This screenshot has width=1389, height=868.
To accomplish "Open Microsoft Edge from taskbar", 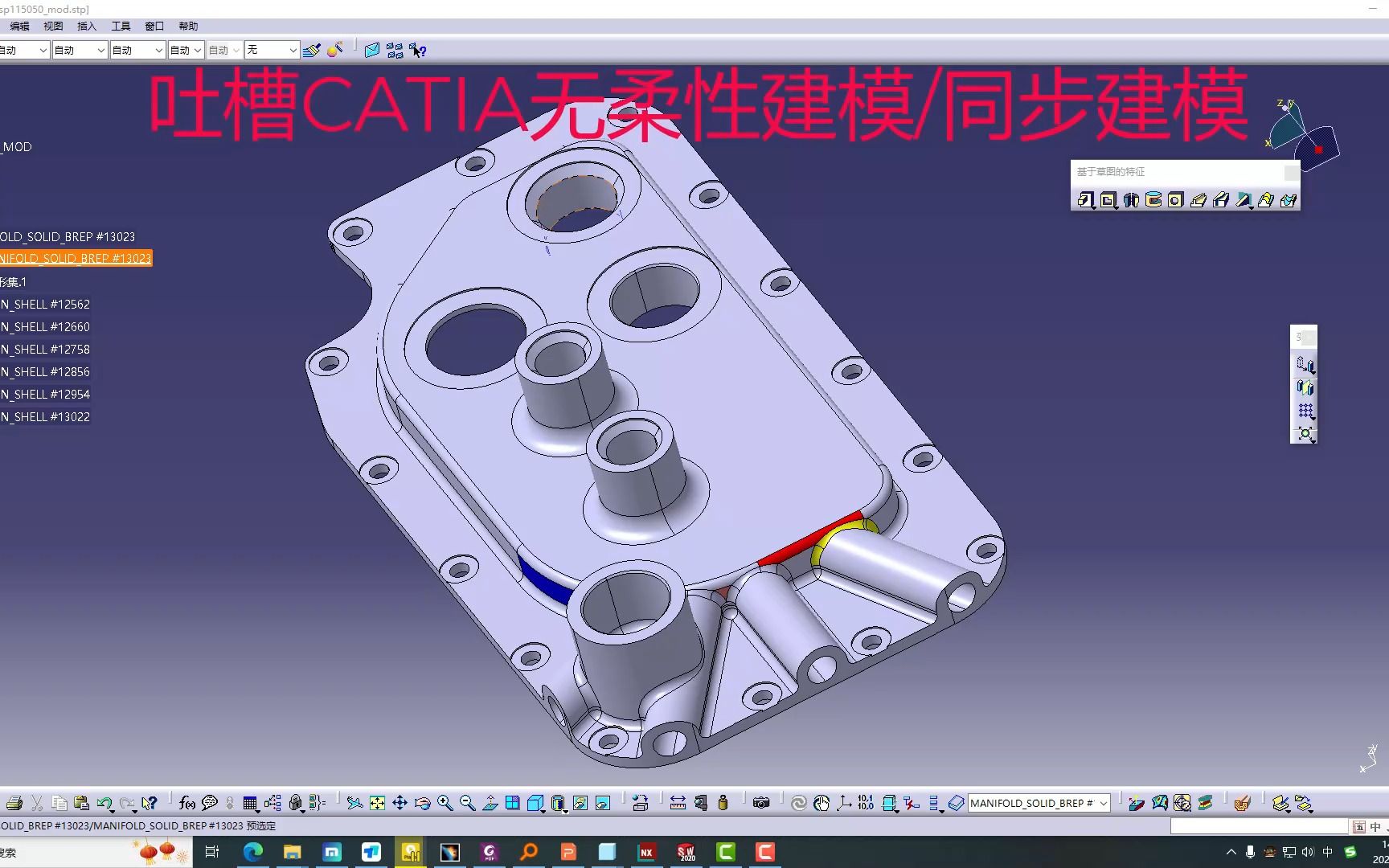I will tap(253, 852).
